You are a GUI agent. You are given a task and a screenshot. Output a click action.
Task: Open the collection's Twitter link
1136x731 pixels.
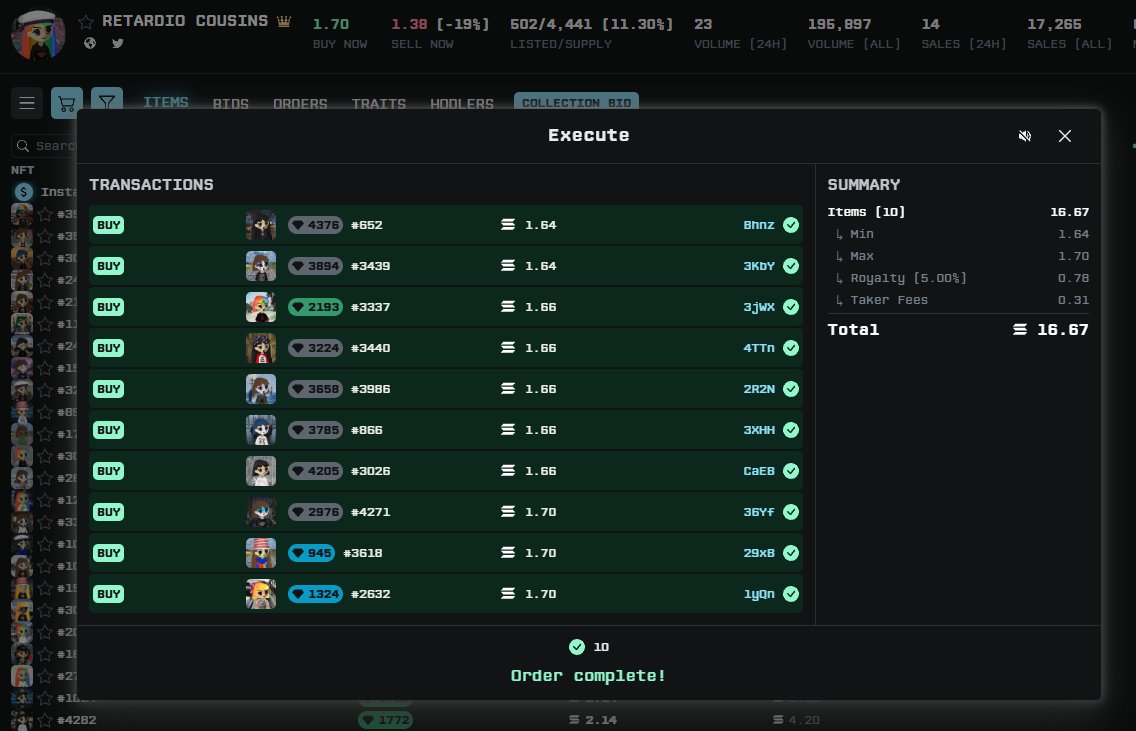pos(117,43)
